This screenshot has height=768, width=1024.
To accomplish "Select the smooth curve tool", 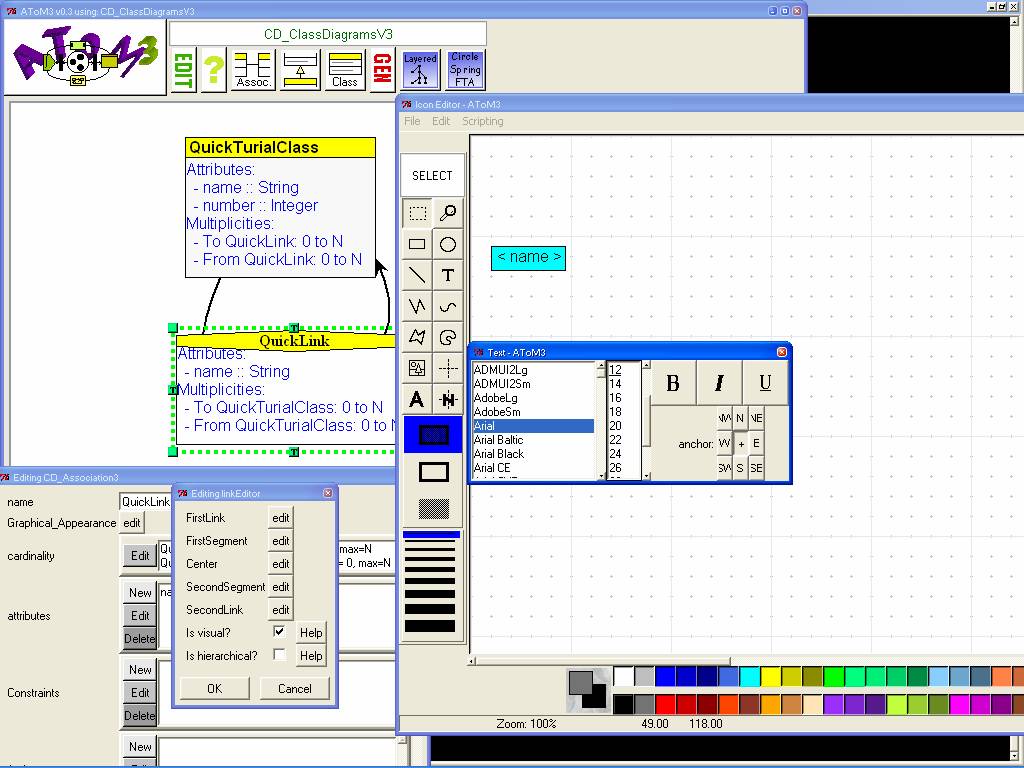I will coord(447,306).
